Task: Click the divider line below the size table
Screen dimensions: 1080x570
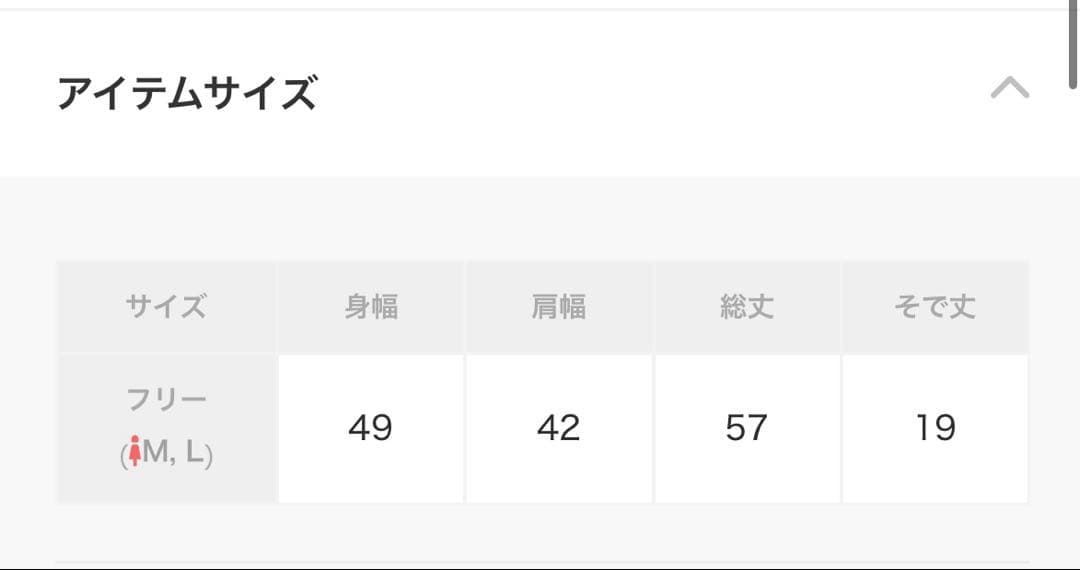Action: pyautogui.click(x=542, y=562)
